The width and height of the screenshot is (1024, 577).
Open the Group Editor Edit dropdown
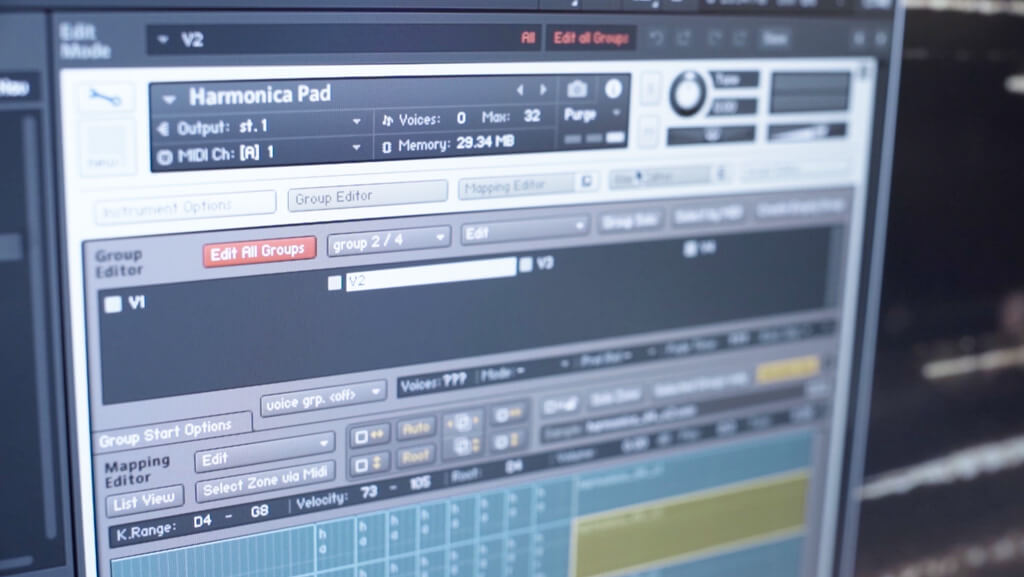[x=524, y=230]
